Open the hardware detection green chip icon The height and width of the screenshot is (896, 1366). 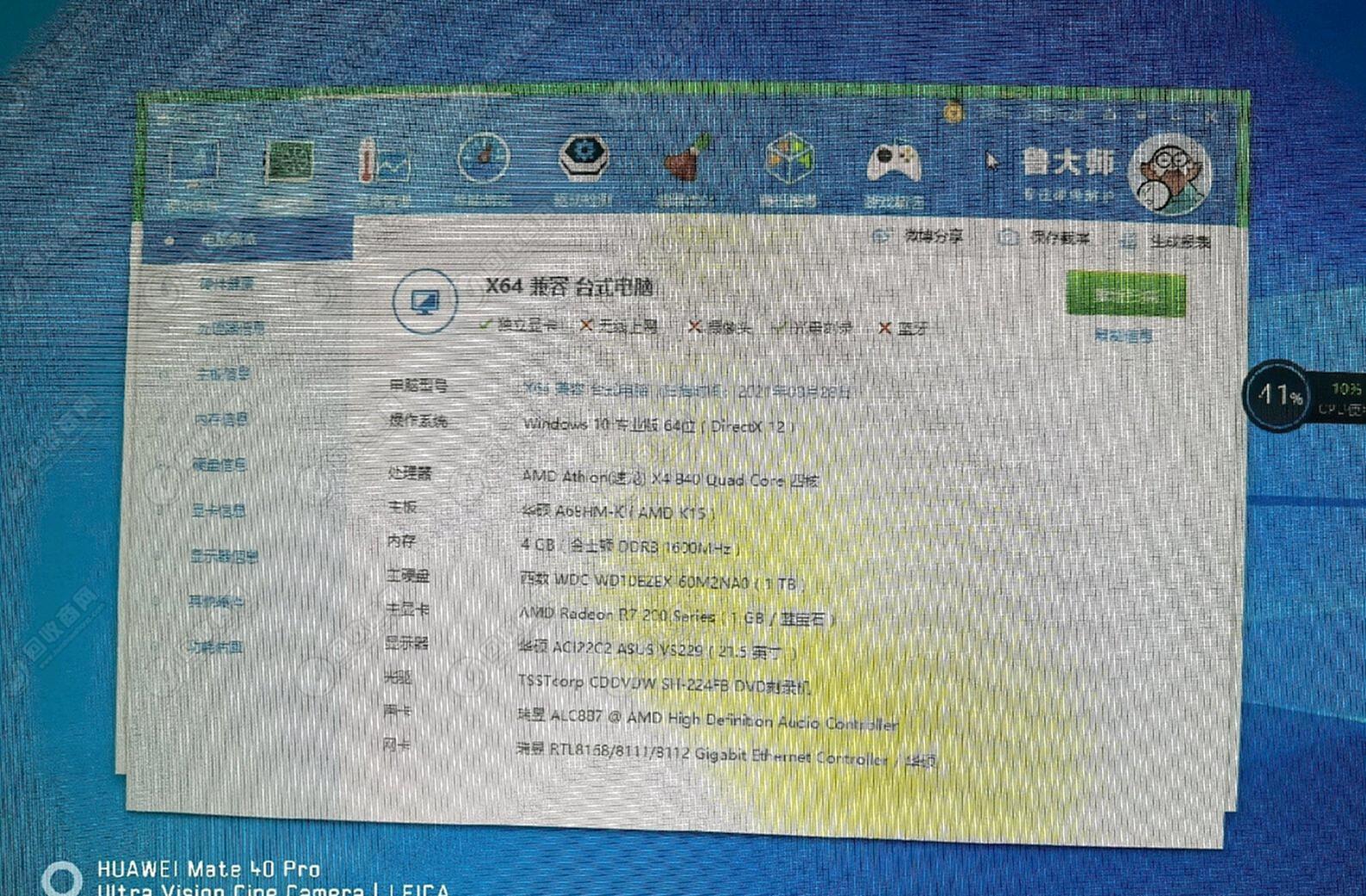(287, 162)
